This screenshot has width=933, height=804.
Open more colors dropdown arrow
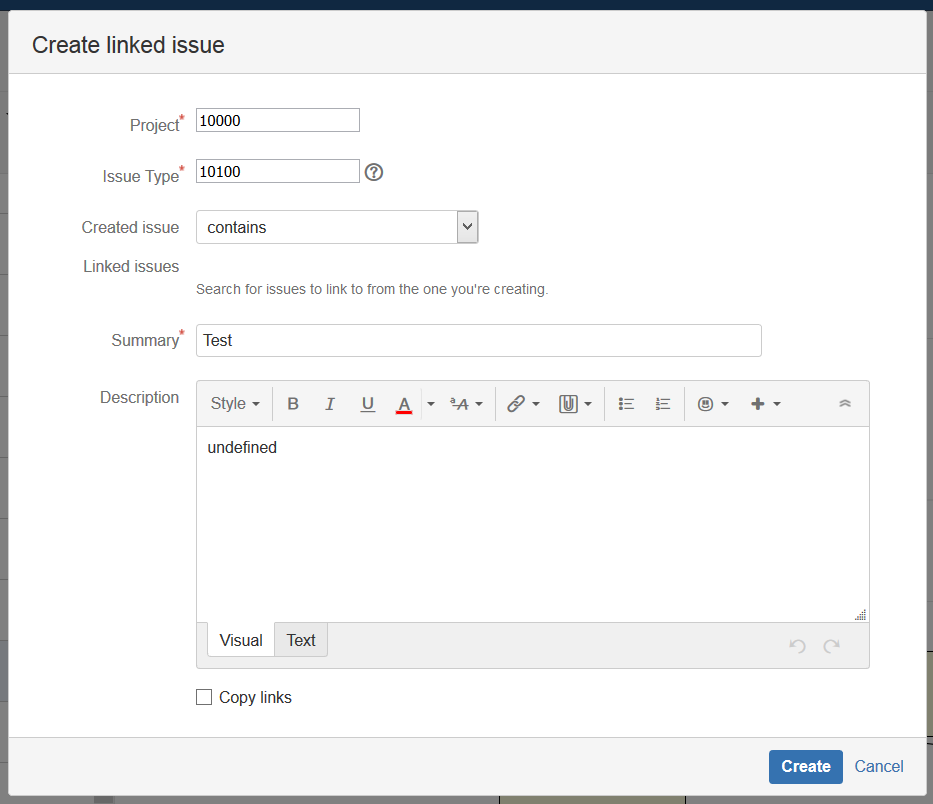click(x=431, y=404)
